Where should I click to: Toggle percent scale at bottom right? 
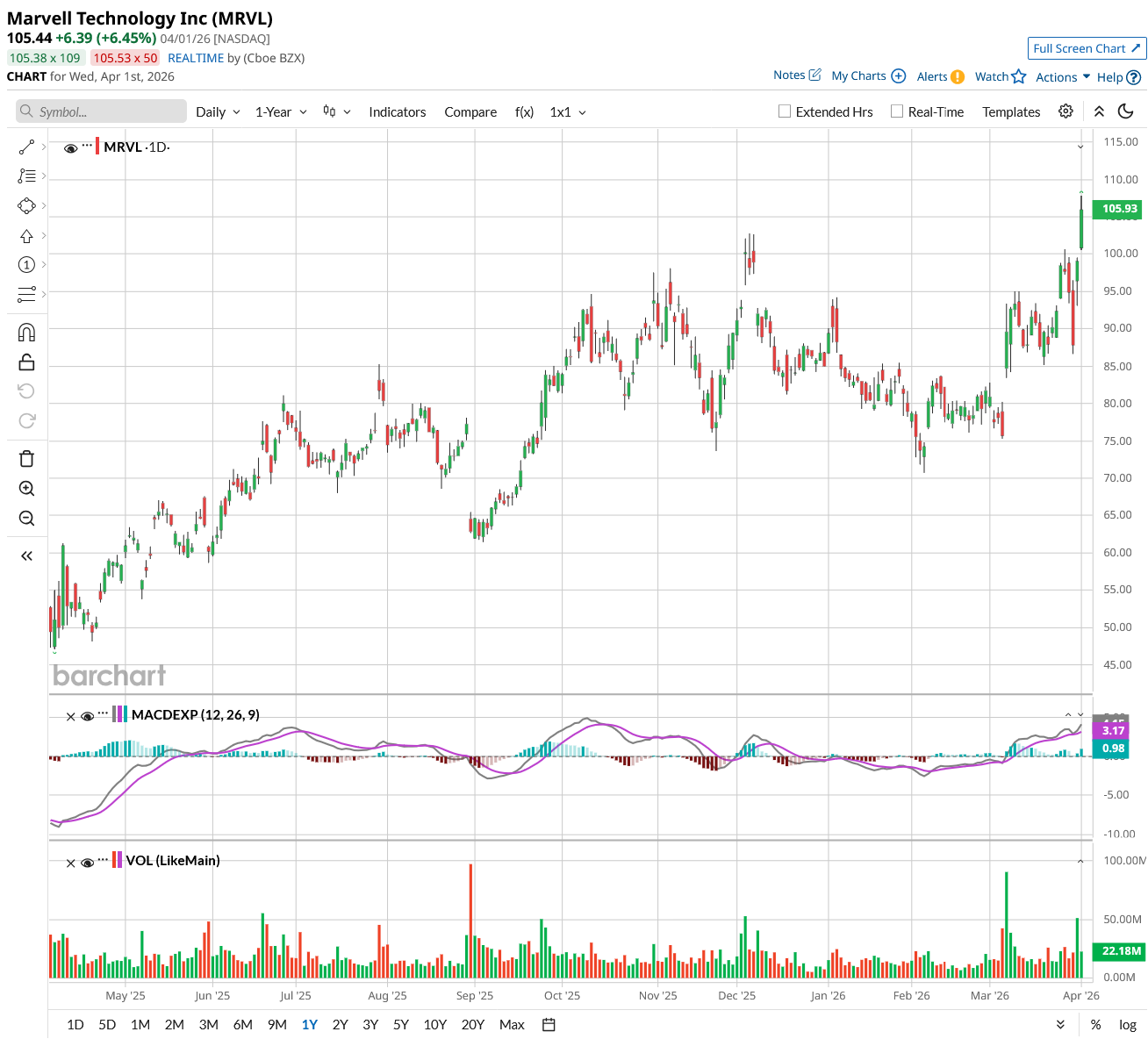[1095, 1024]
